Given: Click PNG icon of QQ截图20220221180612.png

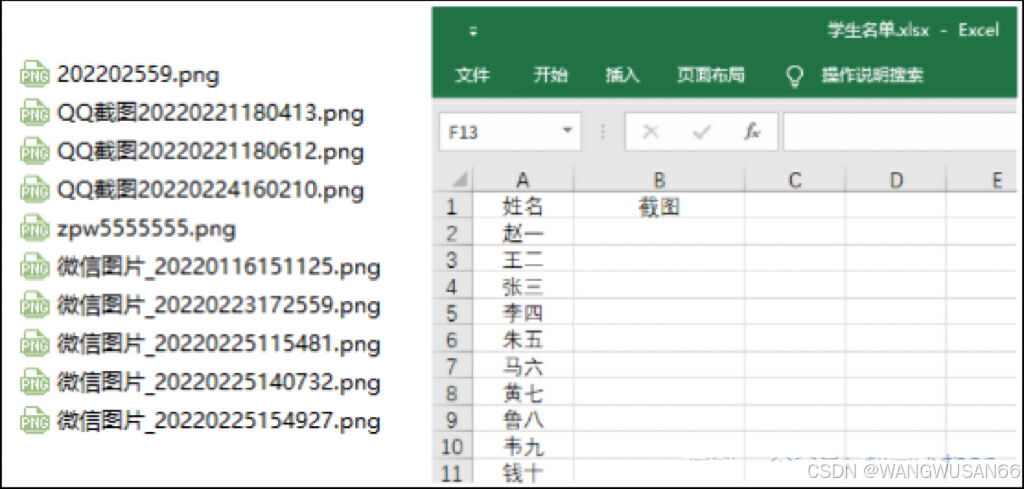Looking at the screenshot, I should pyautogui.click(x=35, y=151).
